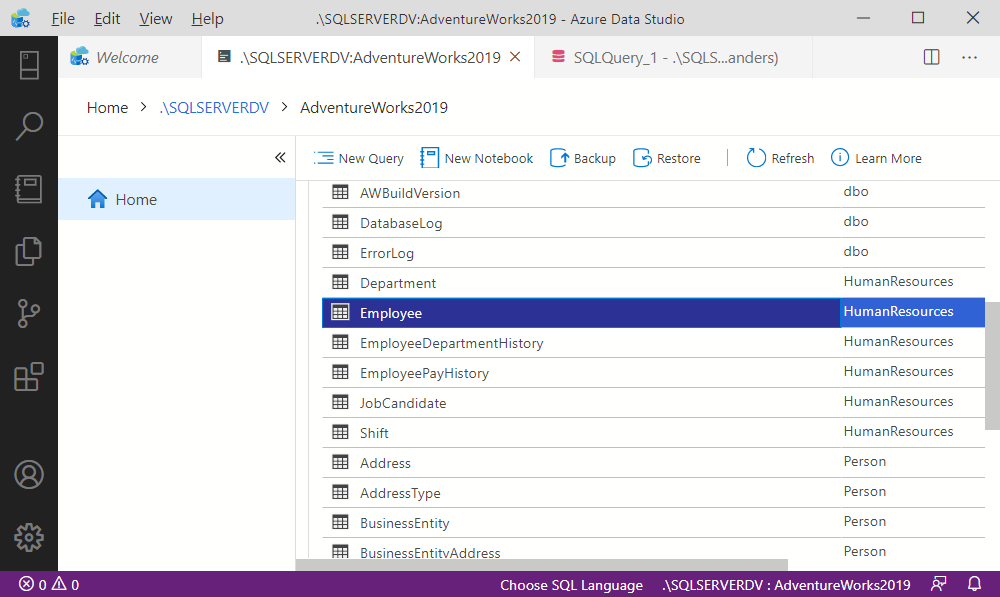Select the JobCandidate table row

click(x=653, y=402)
